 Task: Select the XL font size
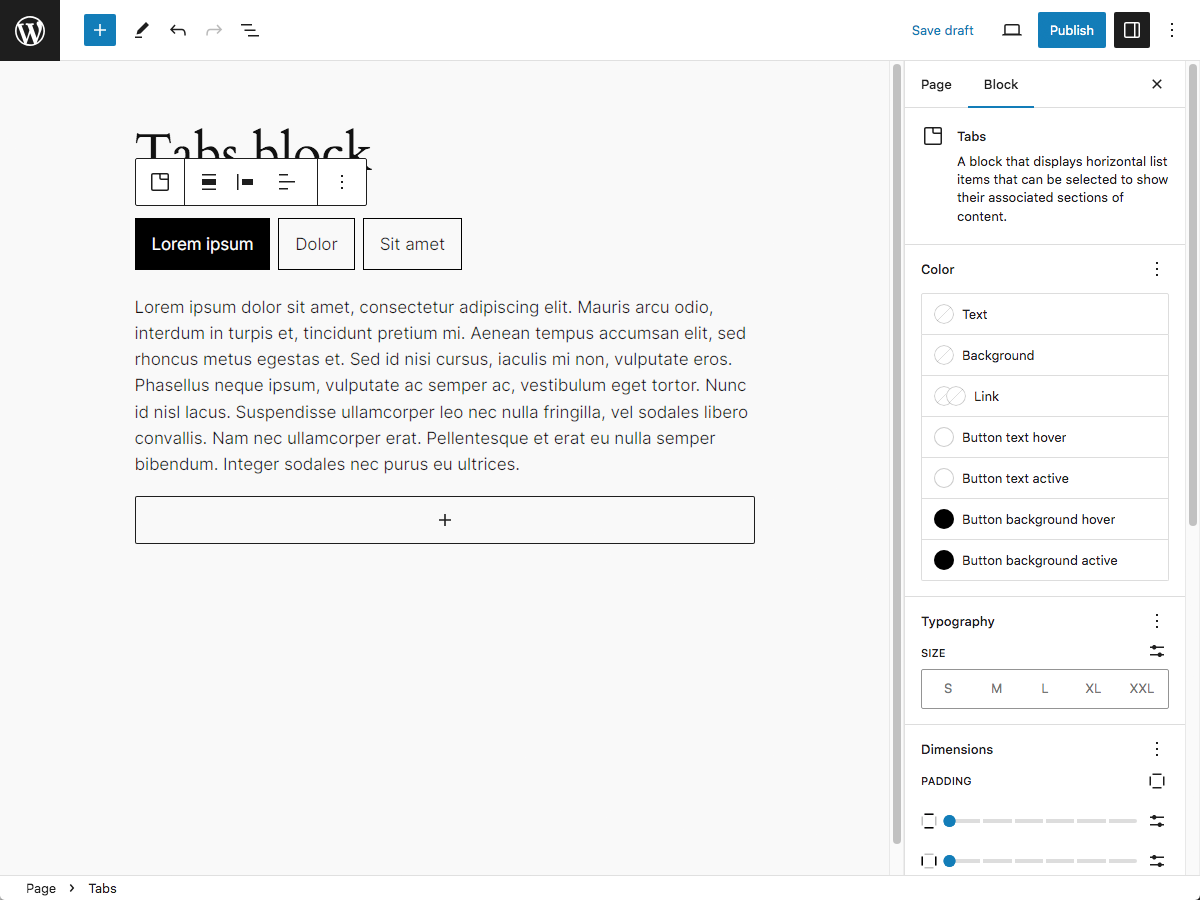point(1093,689)
